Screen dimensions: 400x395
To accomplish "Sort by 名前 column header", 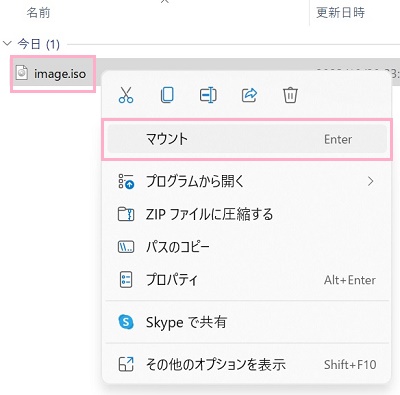I will tap(38, 13).
